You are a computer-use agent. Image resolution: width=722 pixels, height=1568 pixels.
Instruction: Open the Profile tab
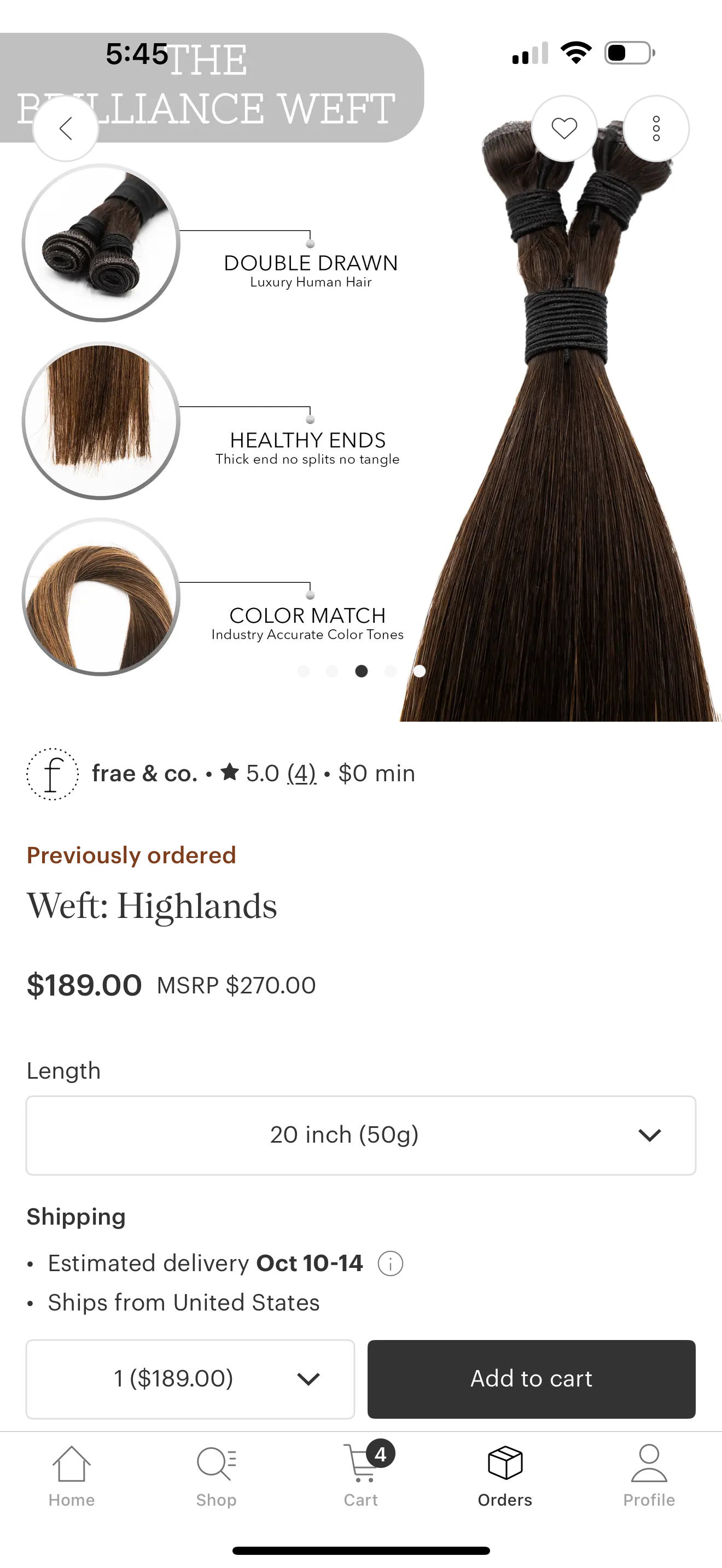coord(649,1476)
